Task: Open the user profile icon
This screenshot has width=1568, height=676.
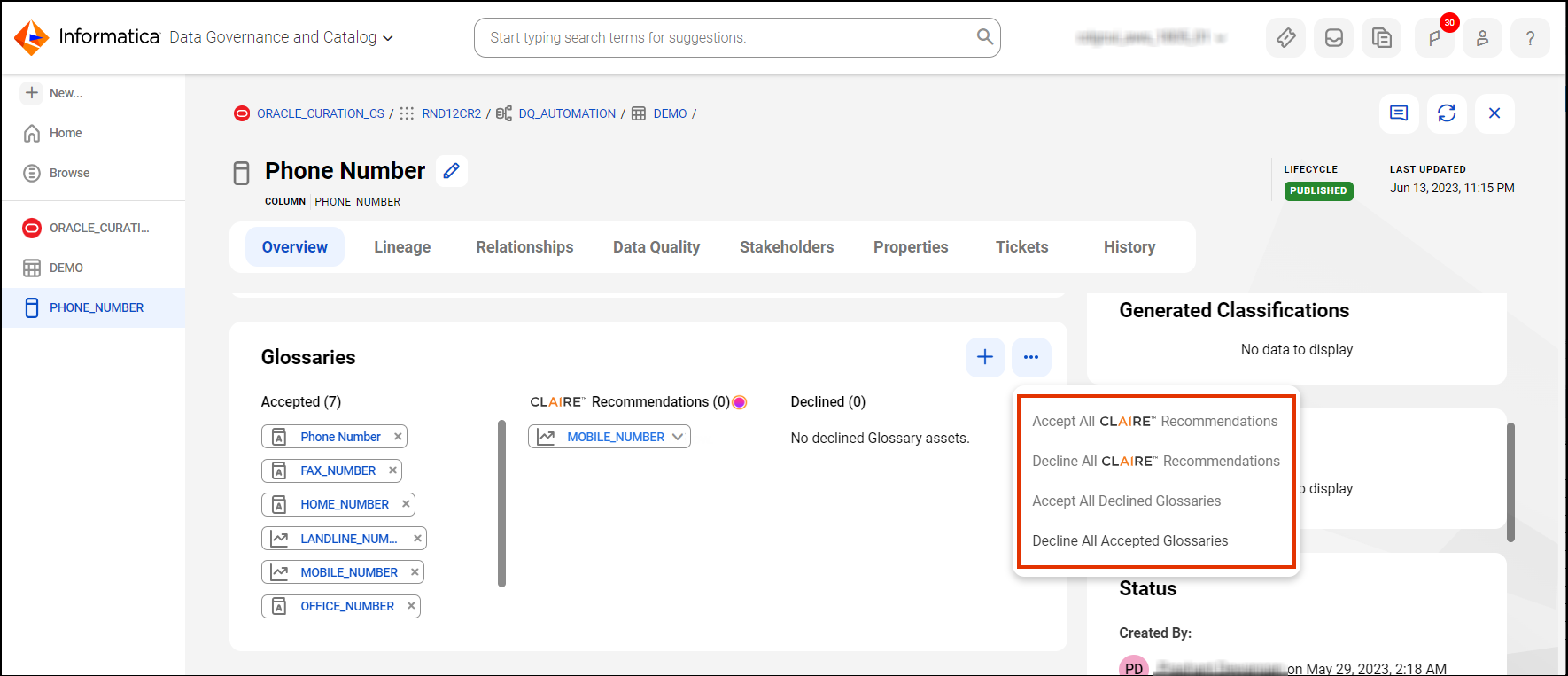Action: (1482, 37)
